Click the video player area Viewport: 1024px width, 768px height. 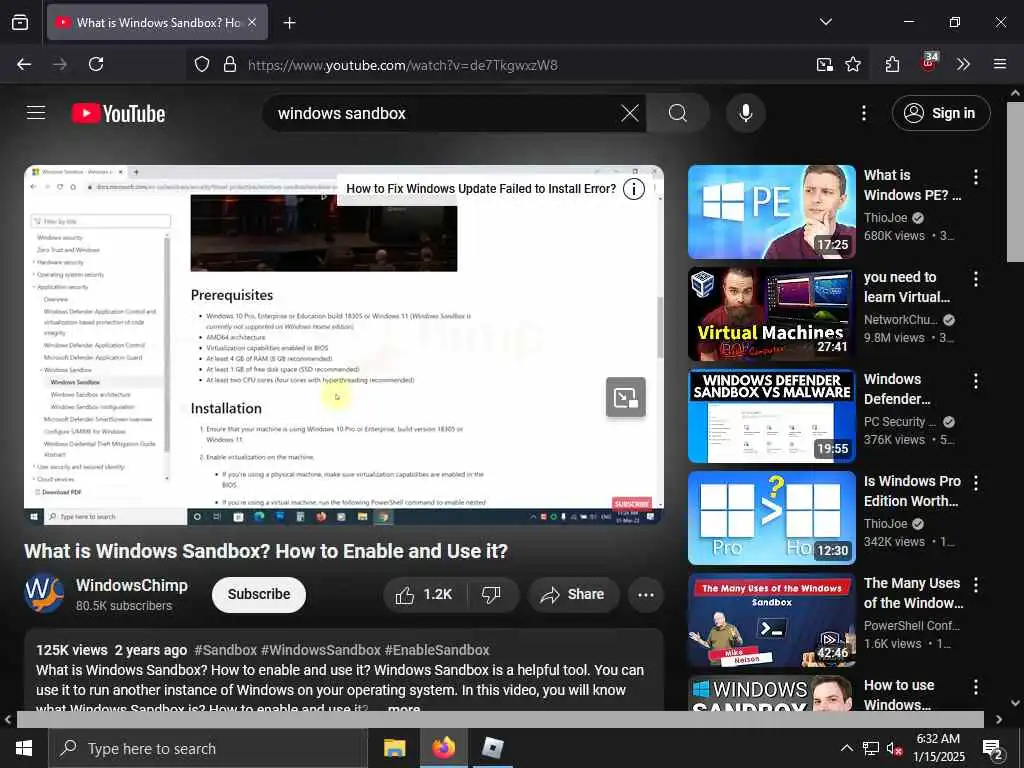(x=344, y=345)
